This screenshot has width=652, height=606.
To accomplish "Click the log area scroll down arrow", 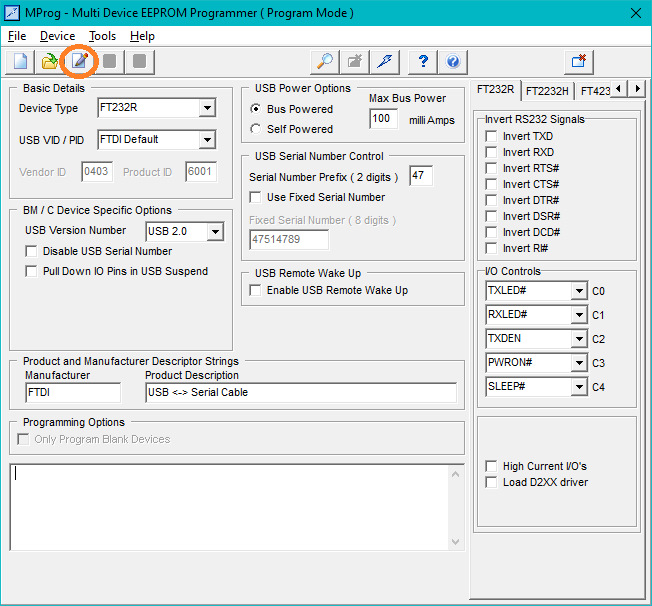I will [455, 542].
